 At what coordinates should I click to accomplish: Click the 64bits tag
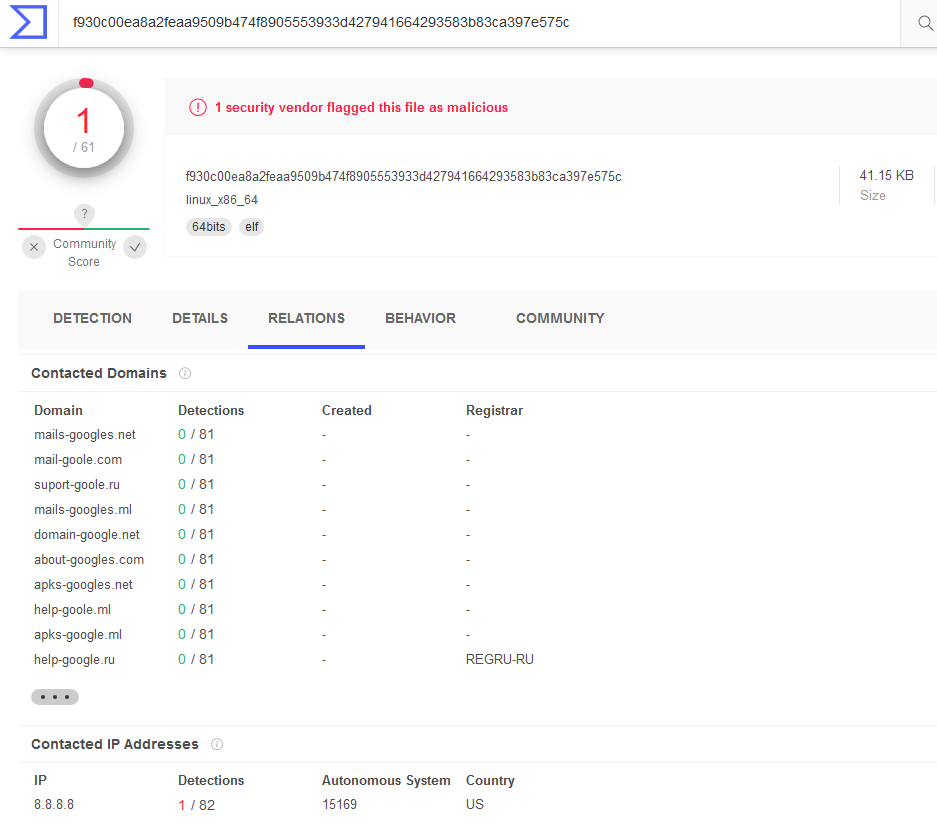[x=209, y=227]
